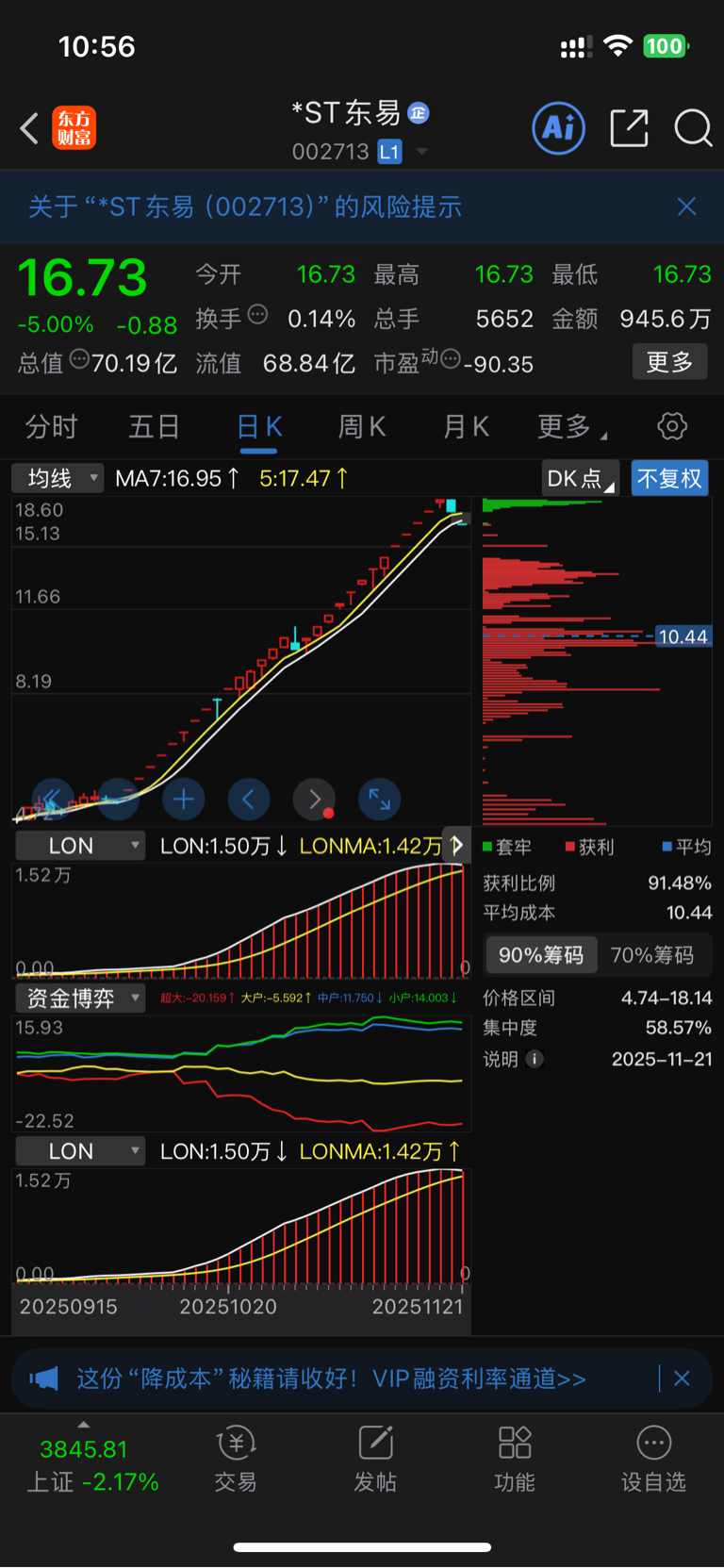Tap the 10.44 average cost marker
This screenshot has height=1568, width=724.
click(683, 636)
